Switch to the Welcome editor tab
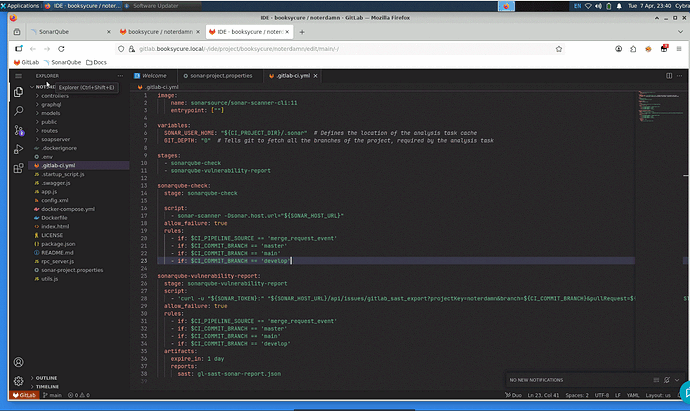690x411 pixels. 154,75
